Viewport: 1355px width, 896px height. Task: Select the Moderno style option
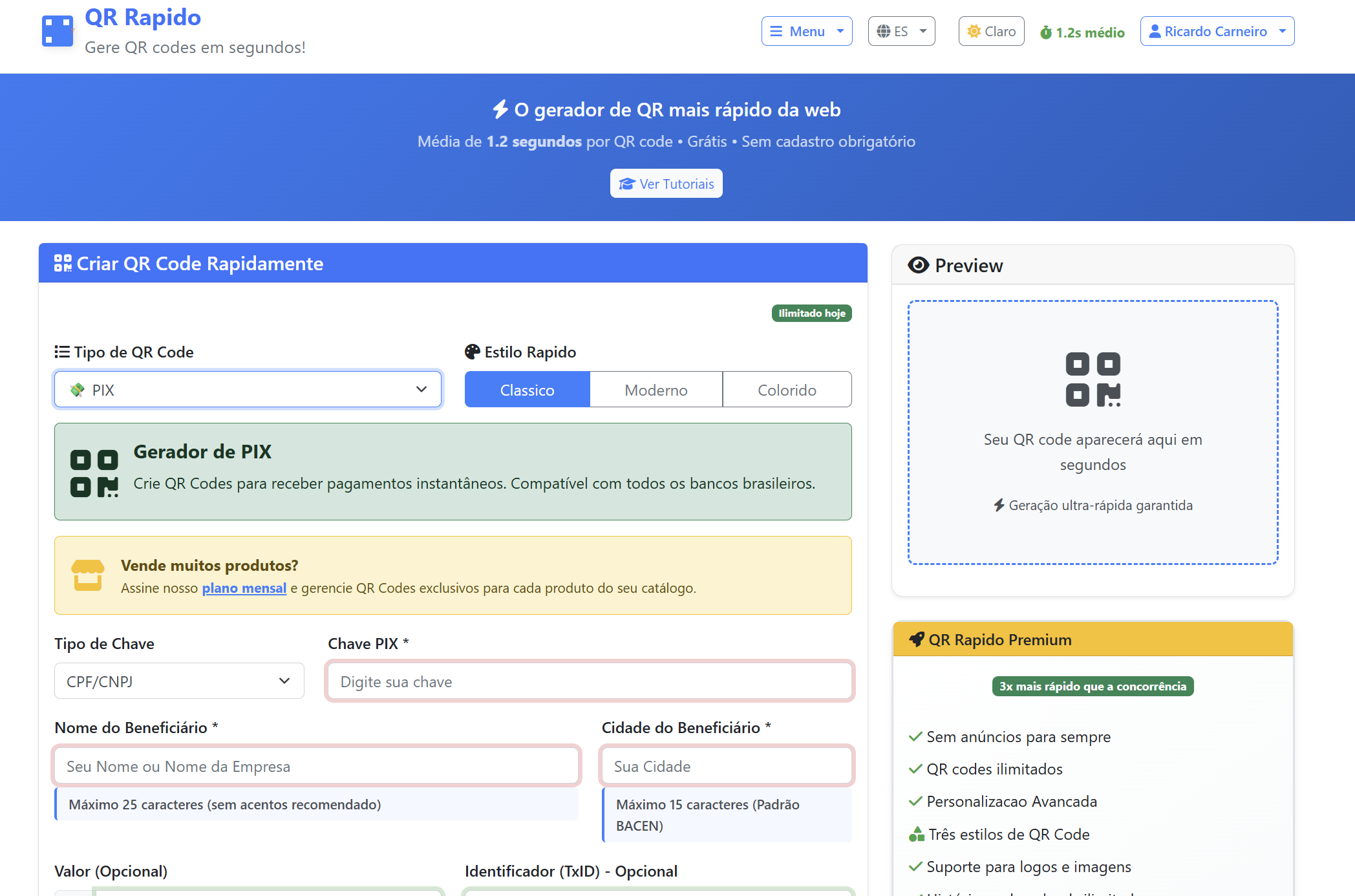point(656,390)
